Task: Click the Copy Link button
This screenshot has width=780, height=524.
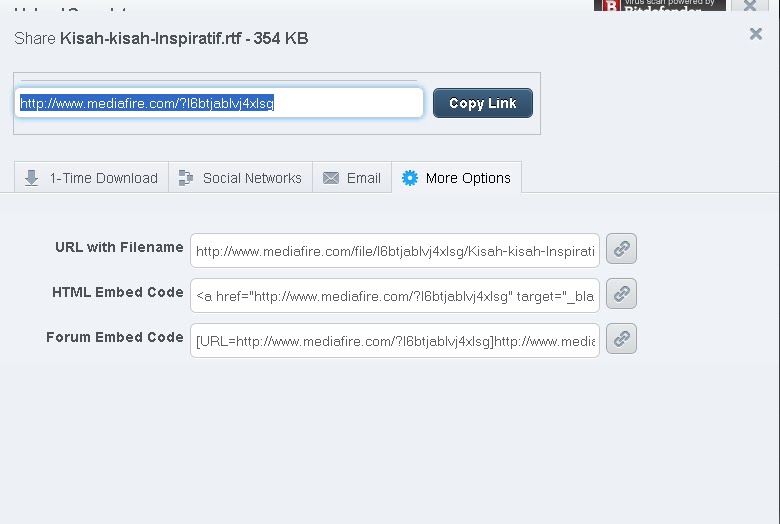Action: 483,103
